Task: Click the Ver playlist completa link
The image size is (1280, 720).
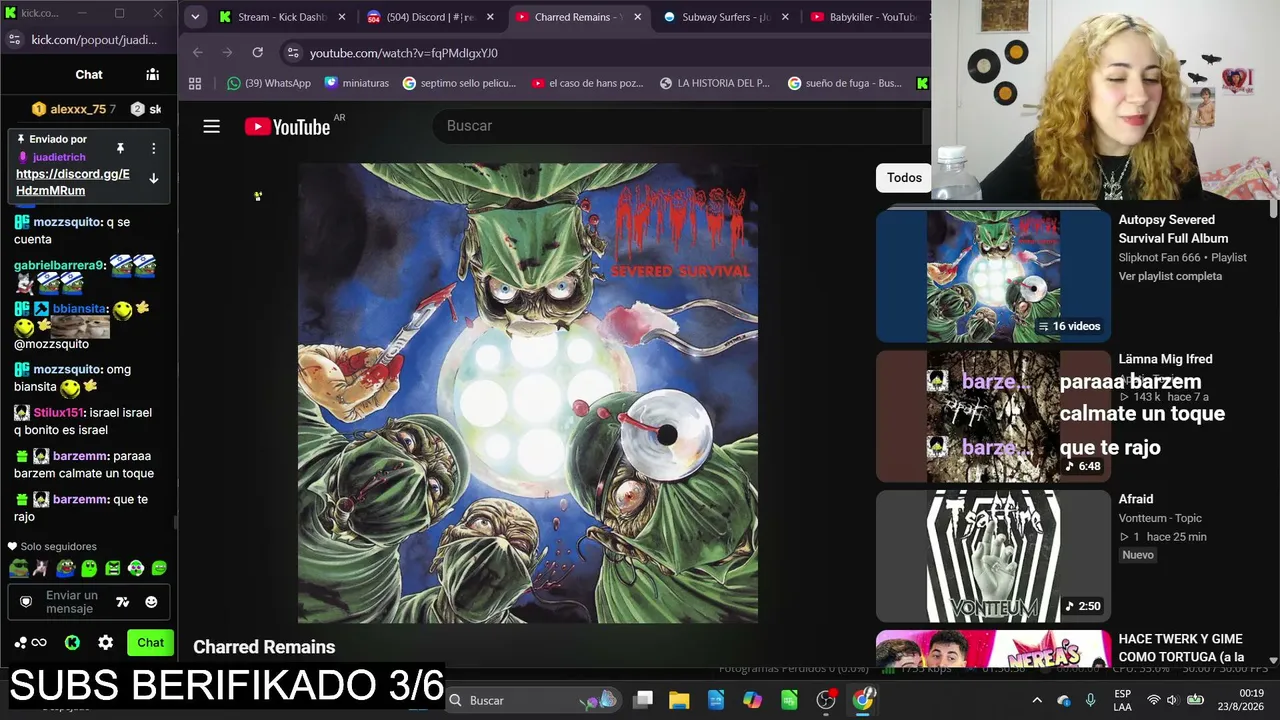Action: (1170, 276)
